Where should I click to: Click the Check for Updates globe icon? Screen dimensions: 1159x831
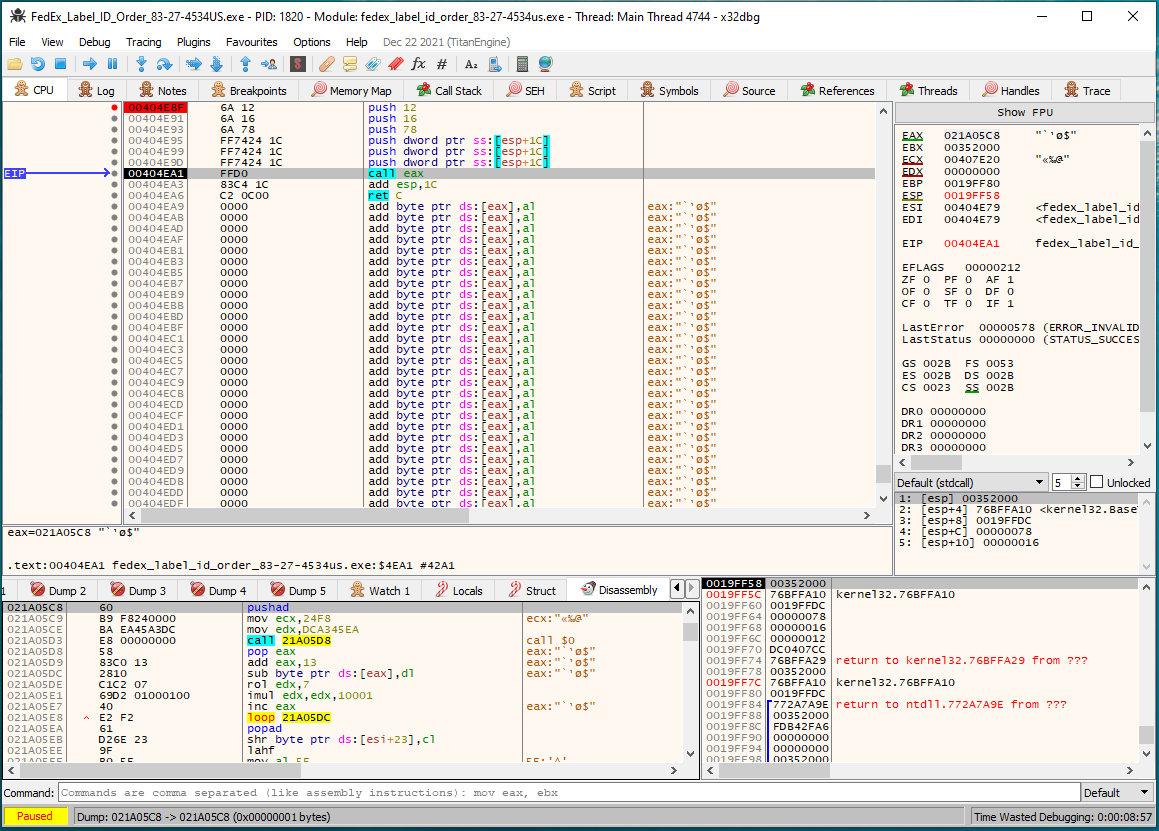(545, 64)
